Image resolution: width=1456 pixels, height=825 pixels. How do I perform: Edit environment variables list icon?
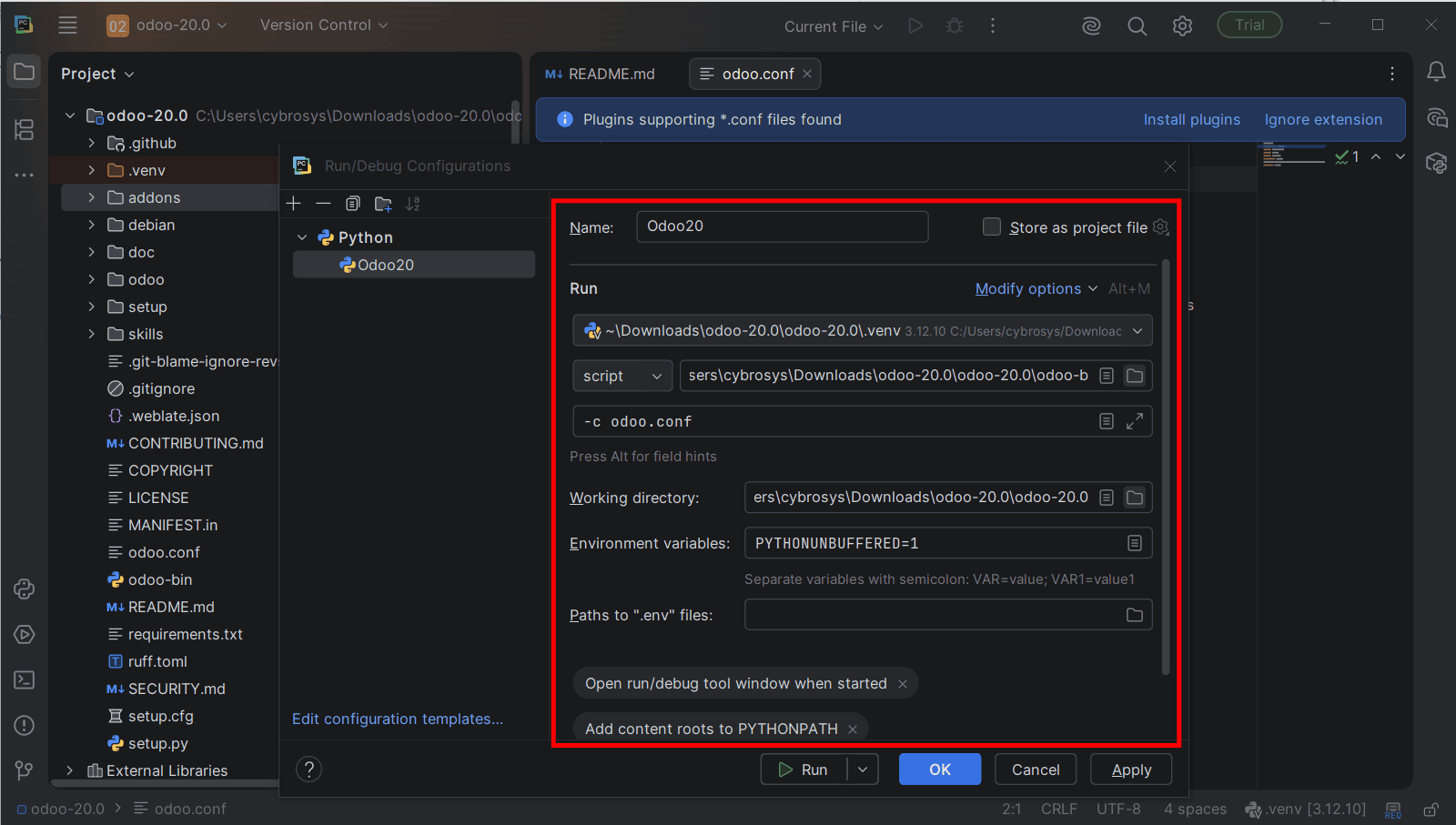pyautogui.click(x=1135, y=543)
